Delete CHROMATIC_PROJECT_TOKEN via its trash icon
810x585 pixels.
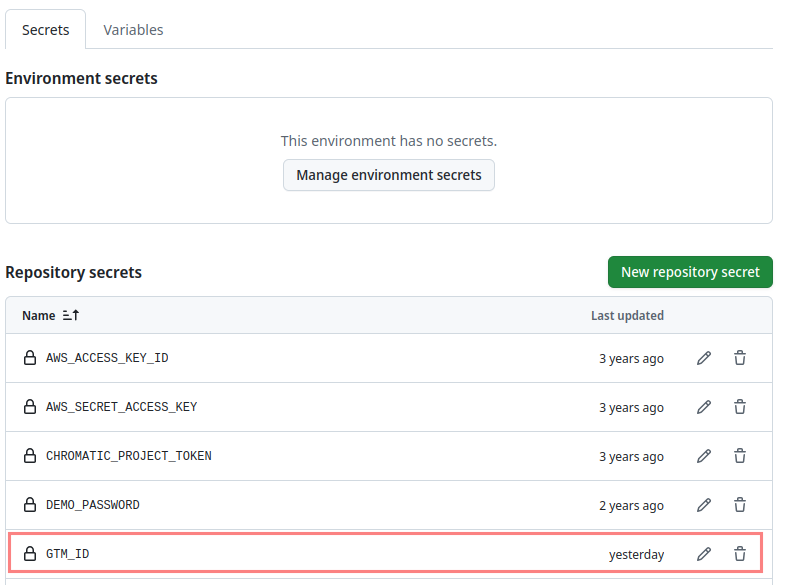(740, 455)
